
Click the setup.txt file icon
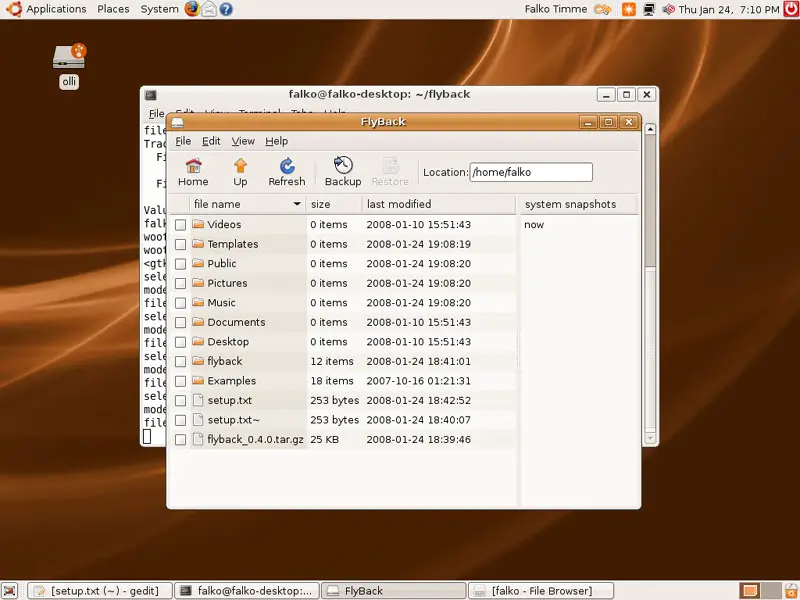click(198, 400)
